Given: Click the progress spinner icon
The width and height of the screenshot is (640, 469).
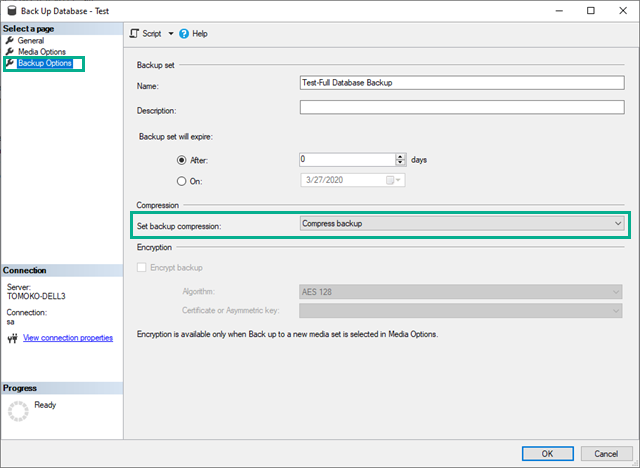Looking at the screenshot, I should coord(18,411).
